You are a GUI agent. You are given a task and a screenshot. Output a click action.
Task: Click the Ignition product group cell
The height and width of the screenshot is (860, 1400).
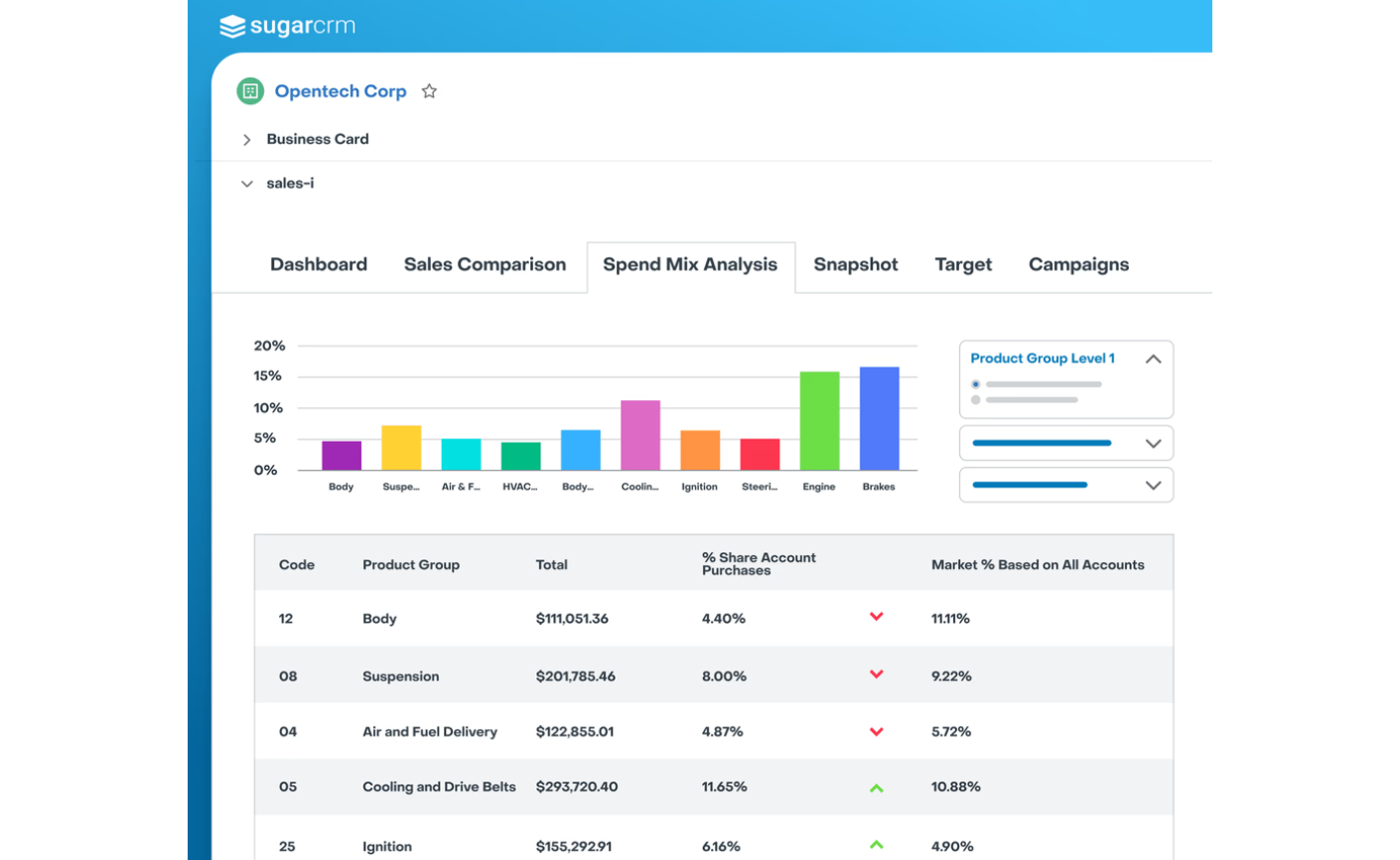click(x=387, y=847)
